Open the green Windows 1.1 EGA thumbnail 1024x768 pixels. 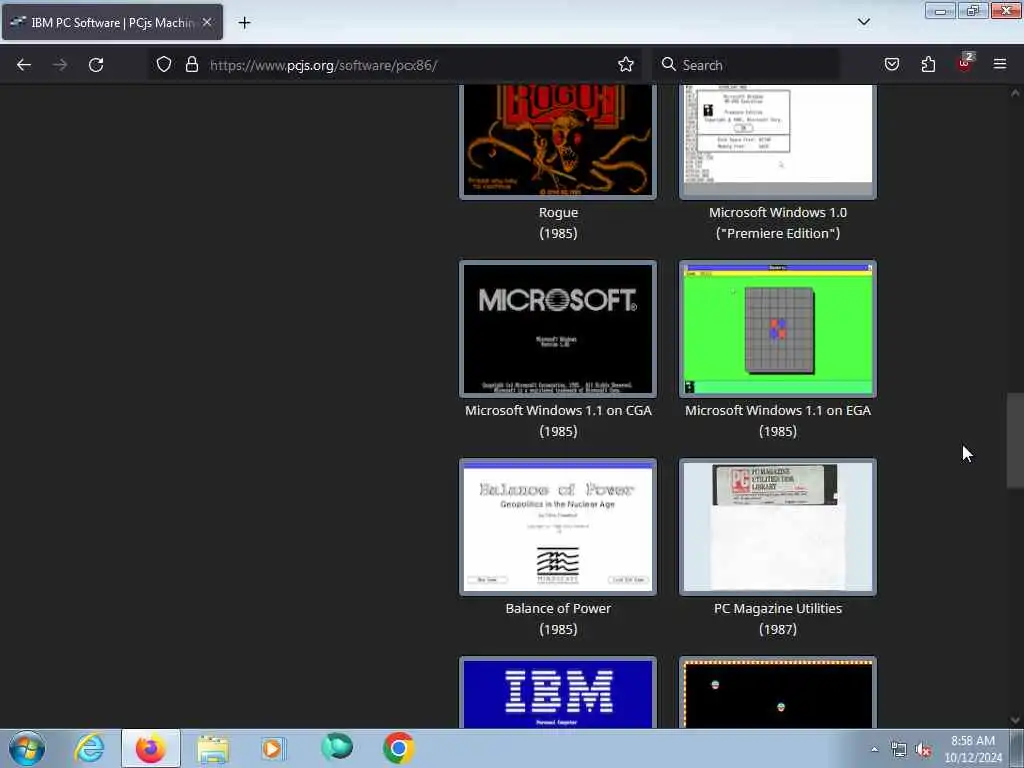pyautogui.click(x=778, y=328)
